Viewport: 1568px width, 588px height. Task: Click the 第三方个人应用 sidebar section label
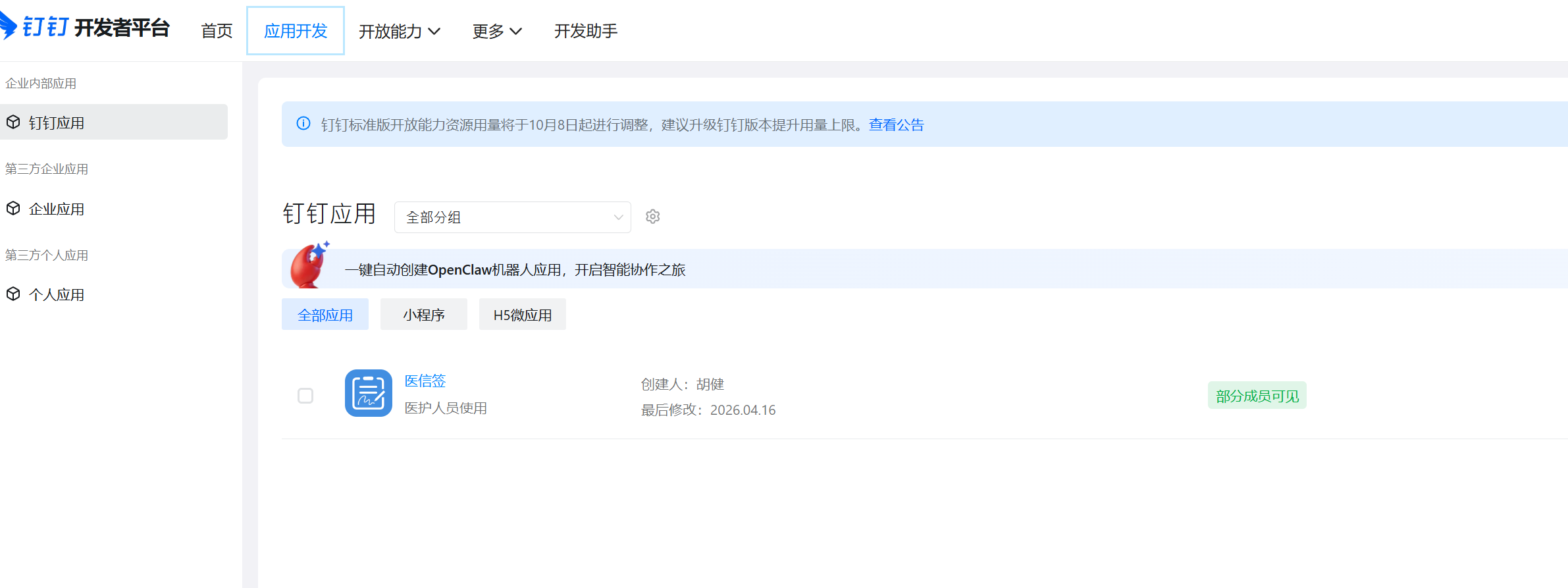[47, 255]
